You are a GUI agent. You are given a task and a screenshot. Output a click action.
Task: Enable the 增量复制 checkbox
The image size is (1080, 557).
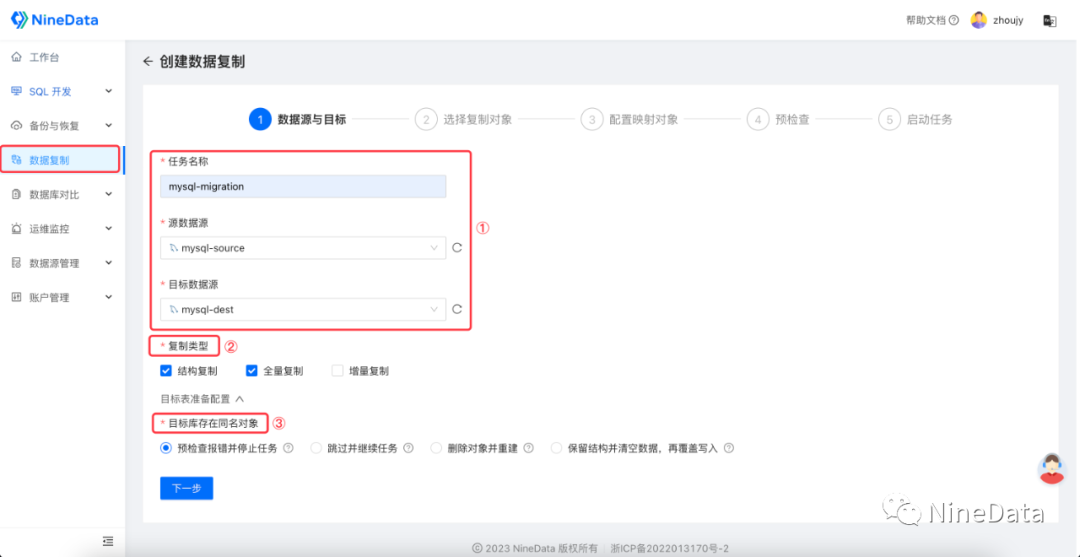(x=338, y=370)
